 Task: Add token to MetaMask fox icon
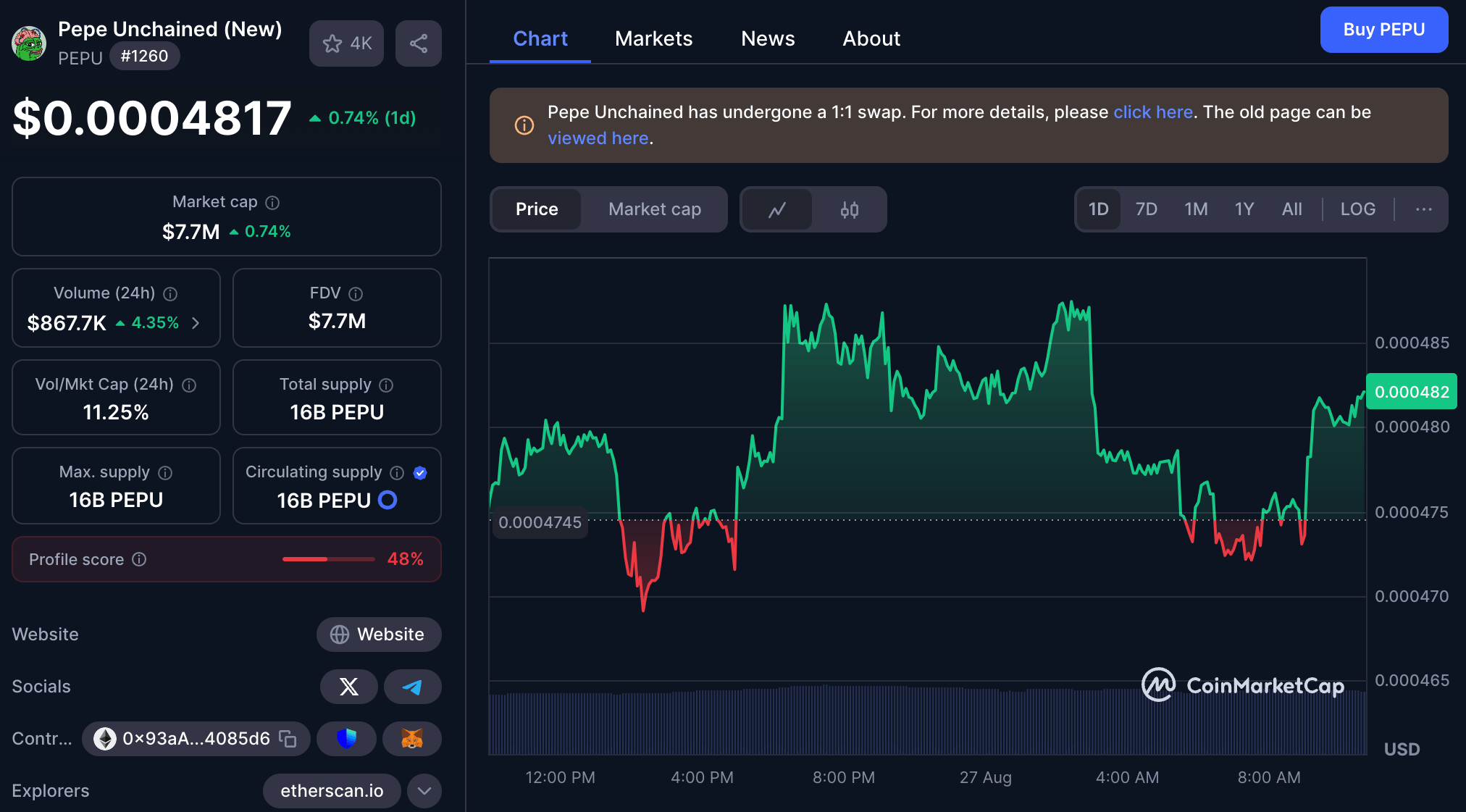(x=412, y=739)
